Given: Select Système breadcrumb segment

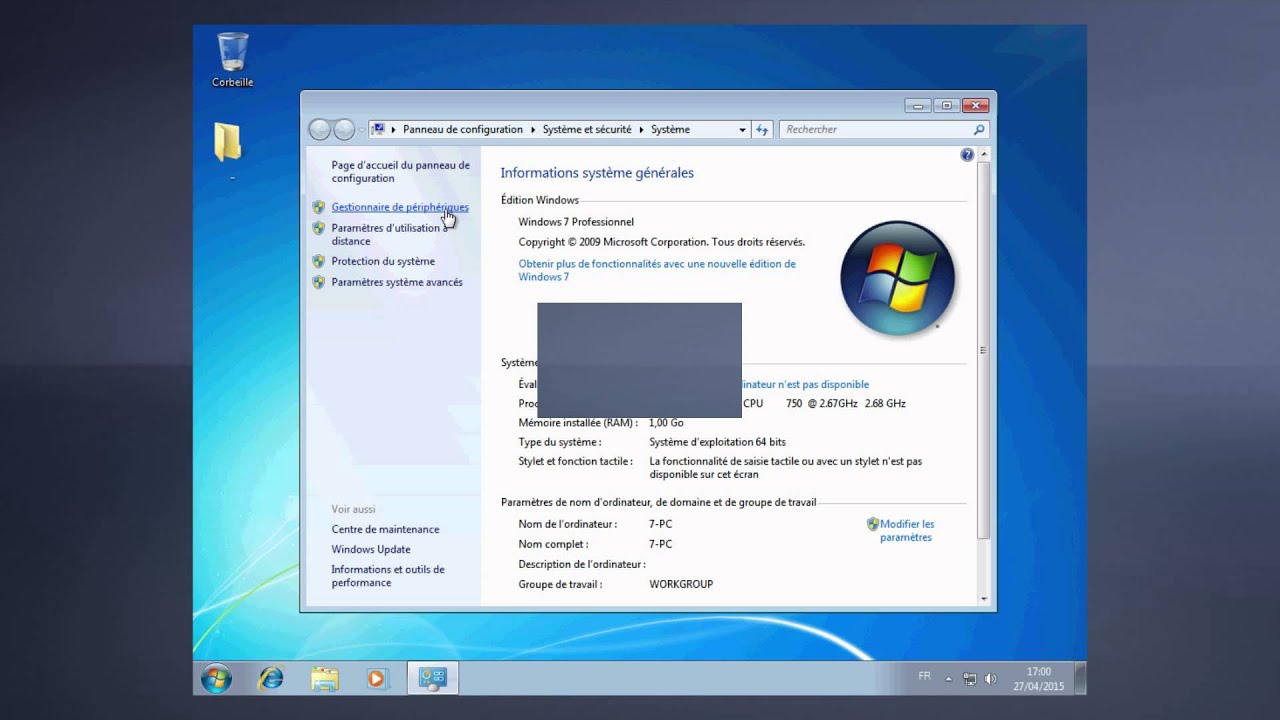Looking at the screenshot, I should pyautogui.click(x=670, y=129).
